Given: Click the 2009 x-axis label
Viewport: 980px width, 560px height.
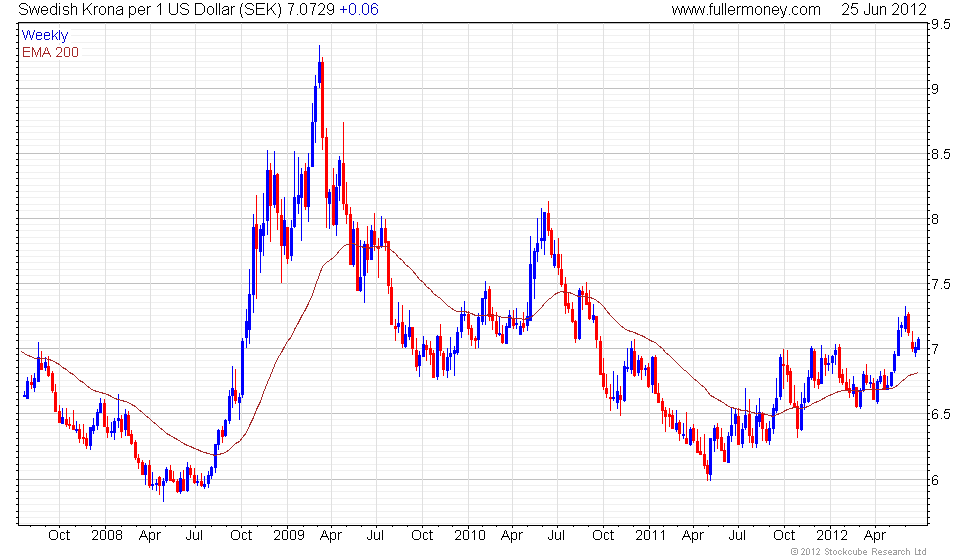Looking at the screenshot, I should click(288, 536).
